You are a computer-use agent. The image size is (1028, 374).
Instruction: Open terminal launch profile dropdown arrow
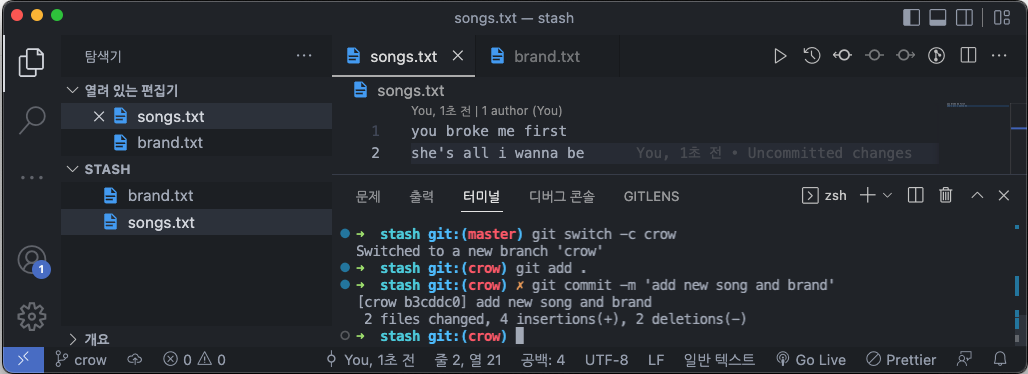click(x=887, y=196)
